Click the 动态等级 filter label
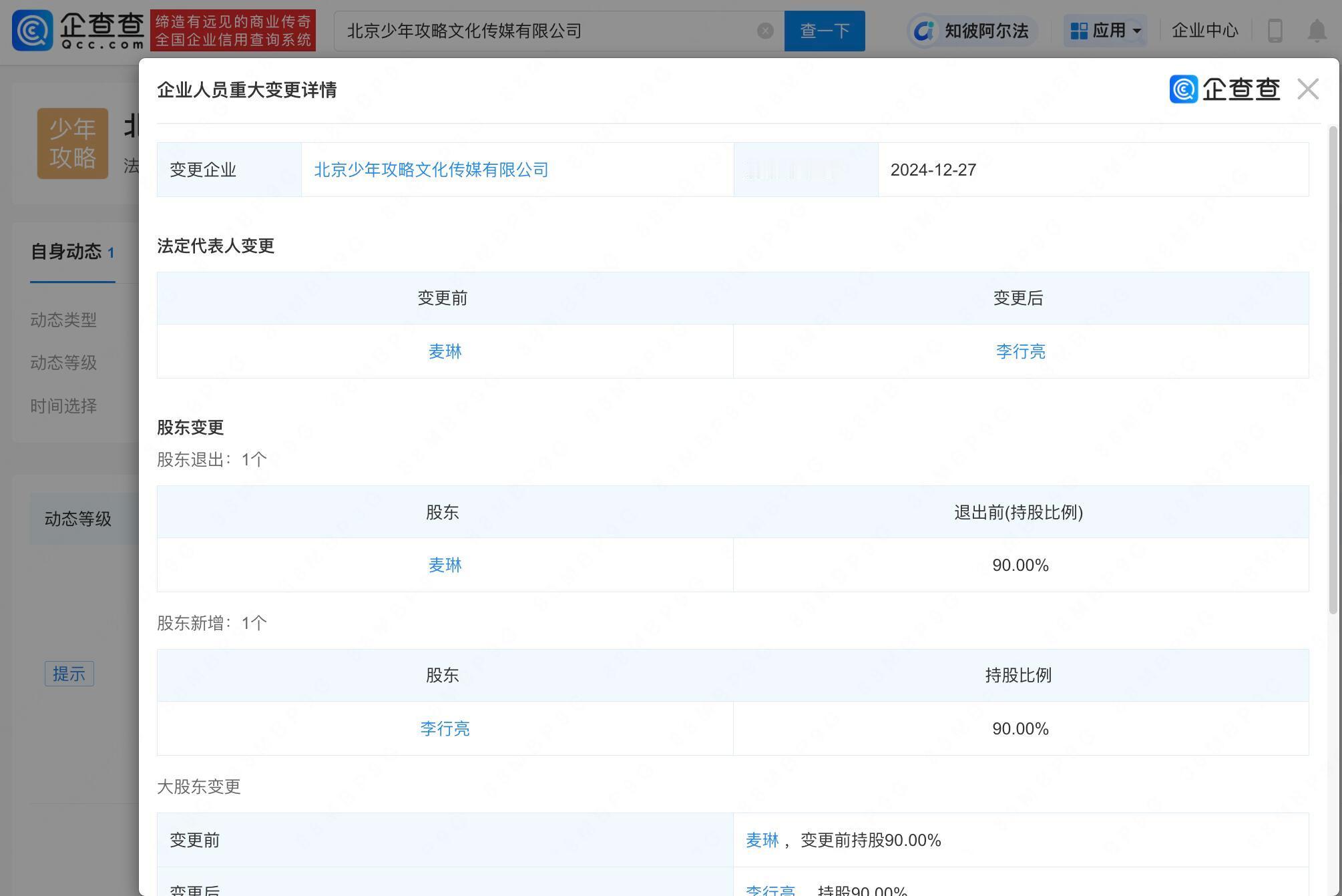Screen dimensions: 1342x896 coord(63,363)
